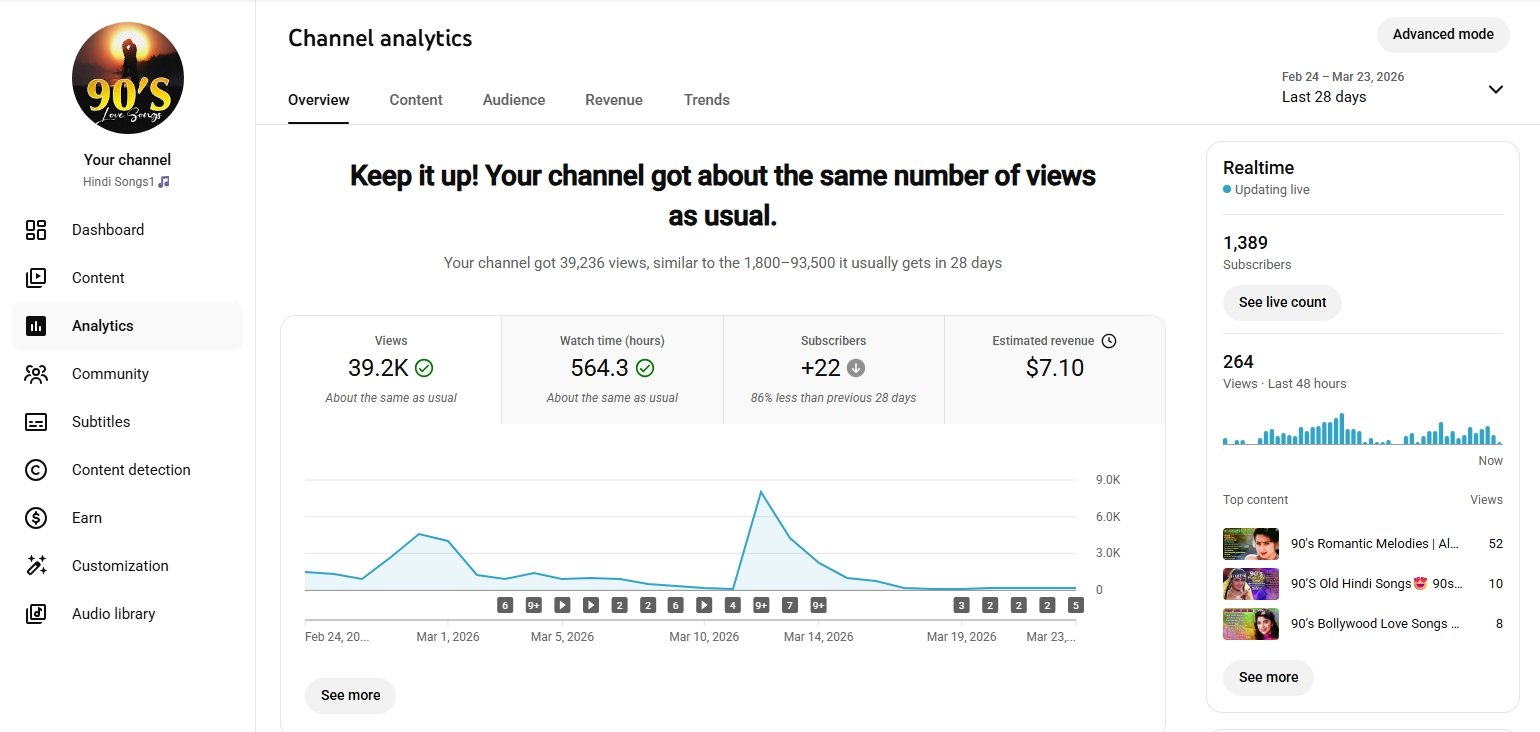Click the See live count button
1540x732 pixels.
(x=1282, y=302)
